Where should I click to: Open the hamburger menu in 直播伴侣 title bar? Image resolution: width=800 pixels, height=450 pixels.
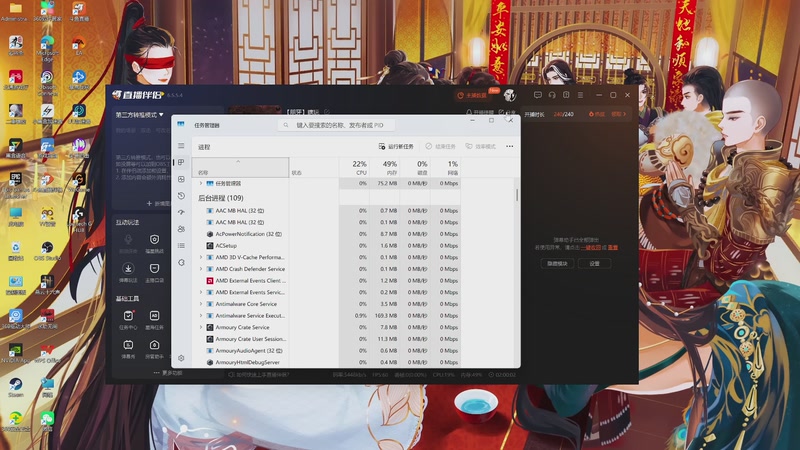point(580,95)
